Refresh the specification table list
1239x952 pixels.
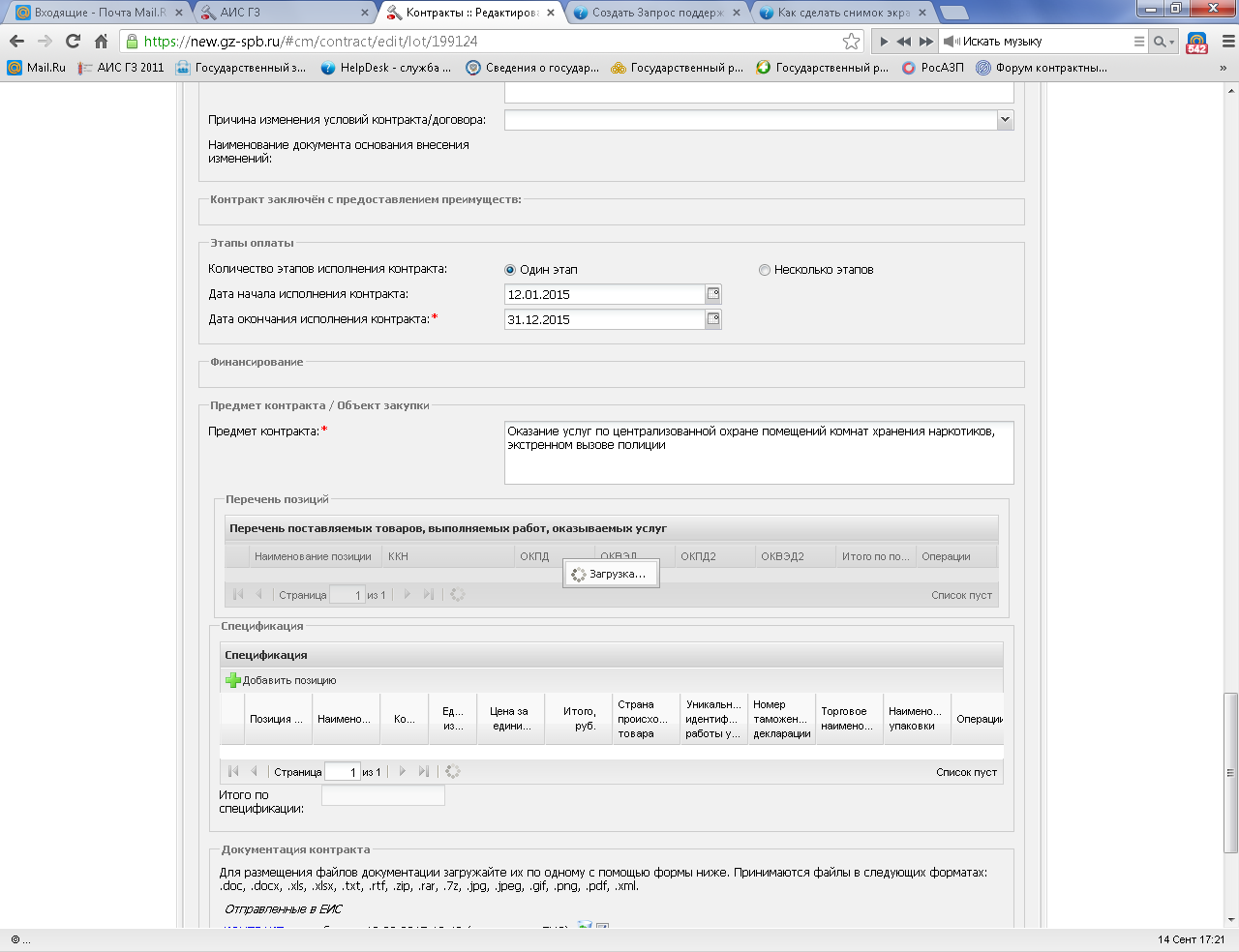click(x=453, y=772)
